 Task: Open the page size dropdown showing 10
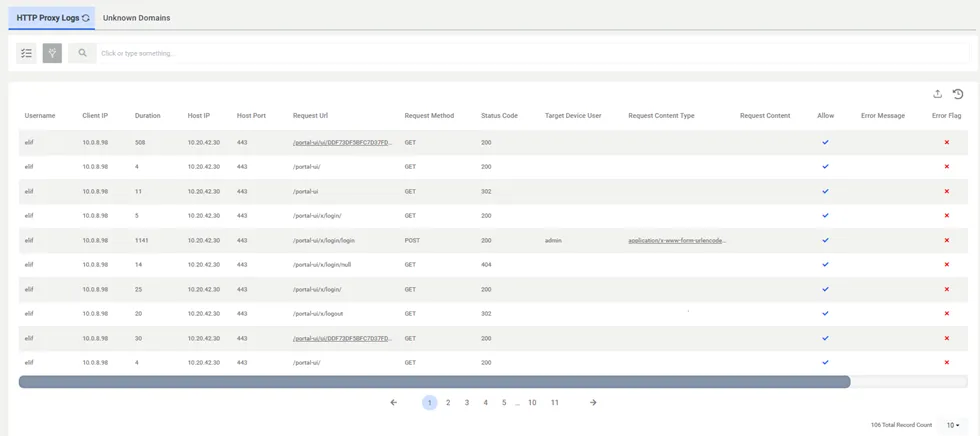click(x=952, y=425)
